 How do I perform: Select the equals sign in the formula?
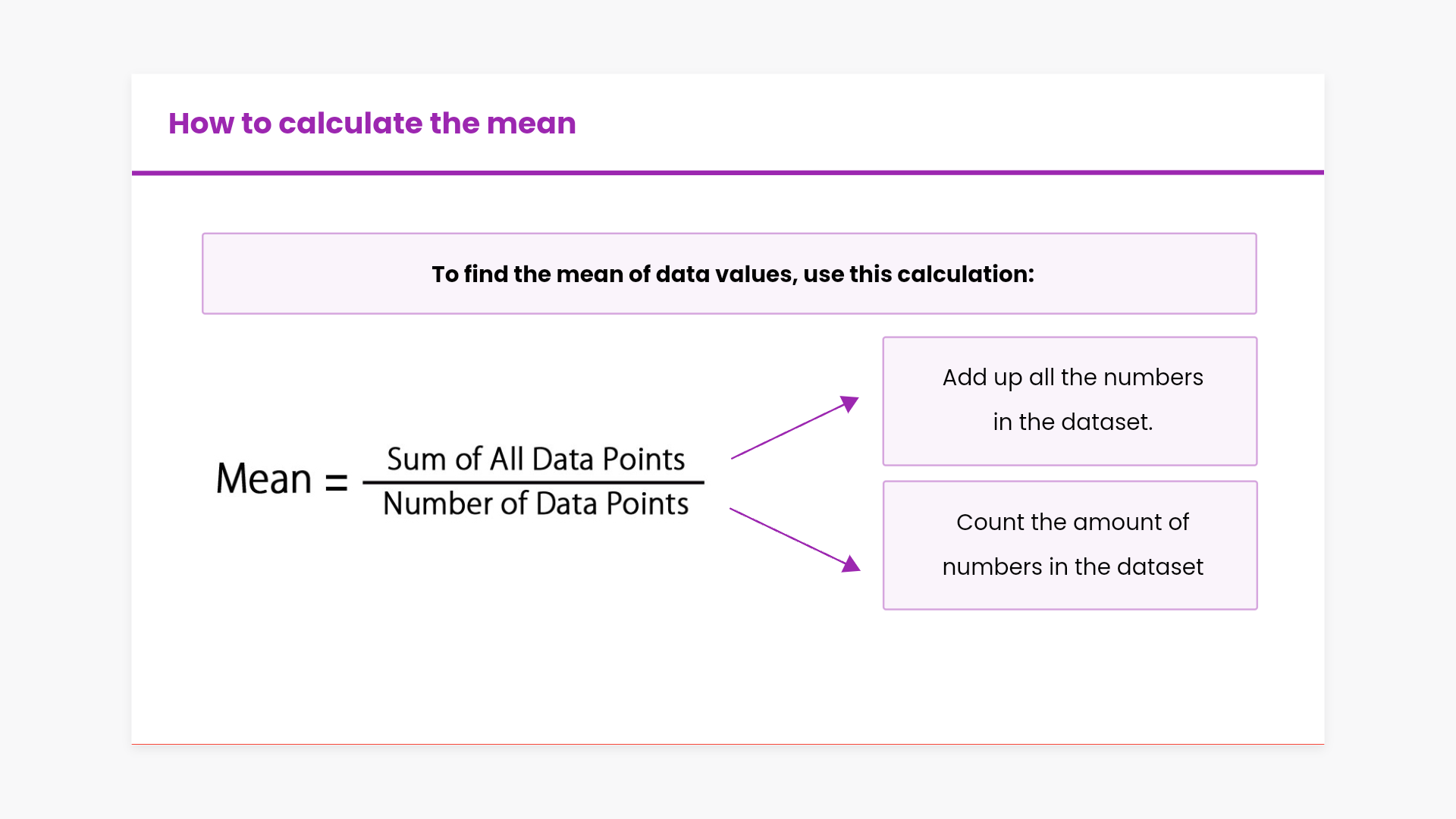point(336,482)
